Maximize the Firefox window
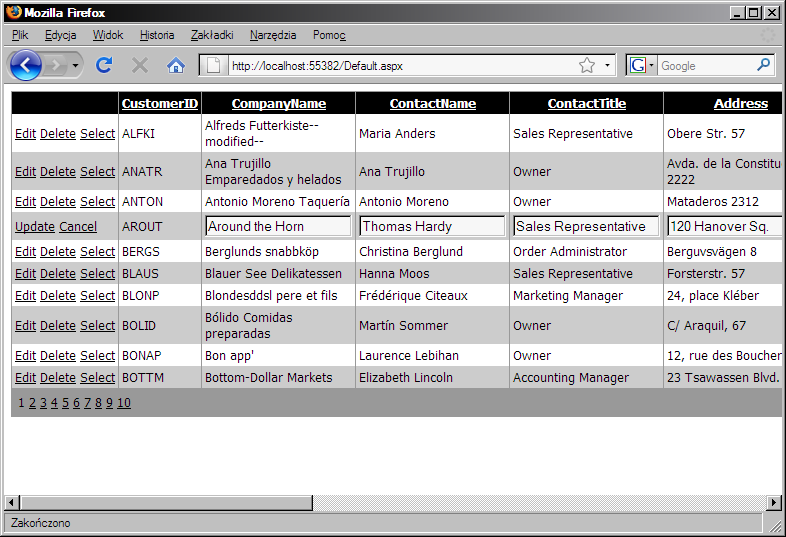 (x=753, y=13)
